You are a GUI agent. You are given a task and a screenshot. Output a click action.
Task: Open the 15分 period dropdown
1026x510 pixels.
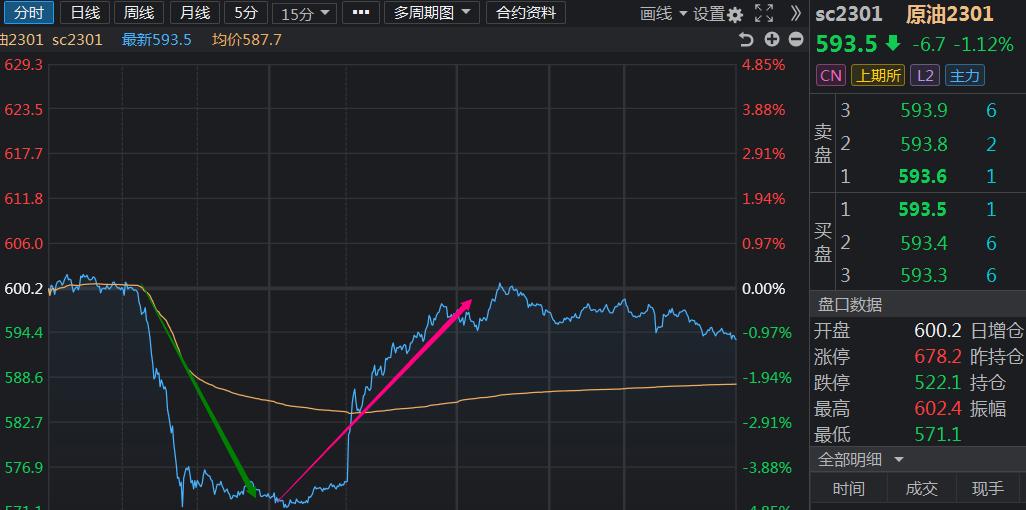click(x=304, y=13)
